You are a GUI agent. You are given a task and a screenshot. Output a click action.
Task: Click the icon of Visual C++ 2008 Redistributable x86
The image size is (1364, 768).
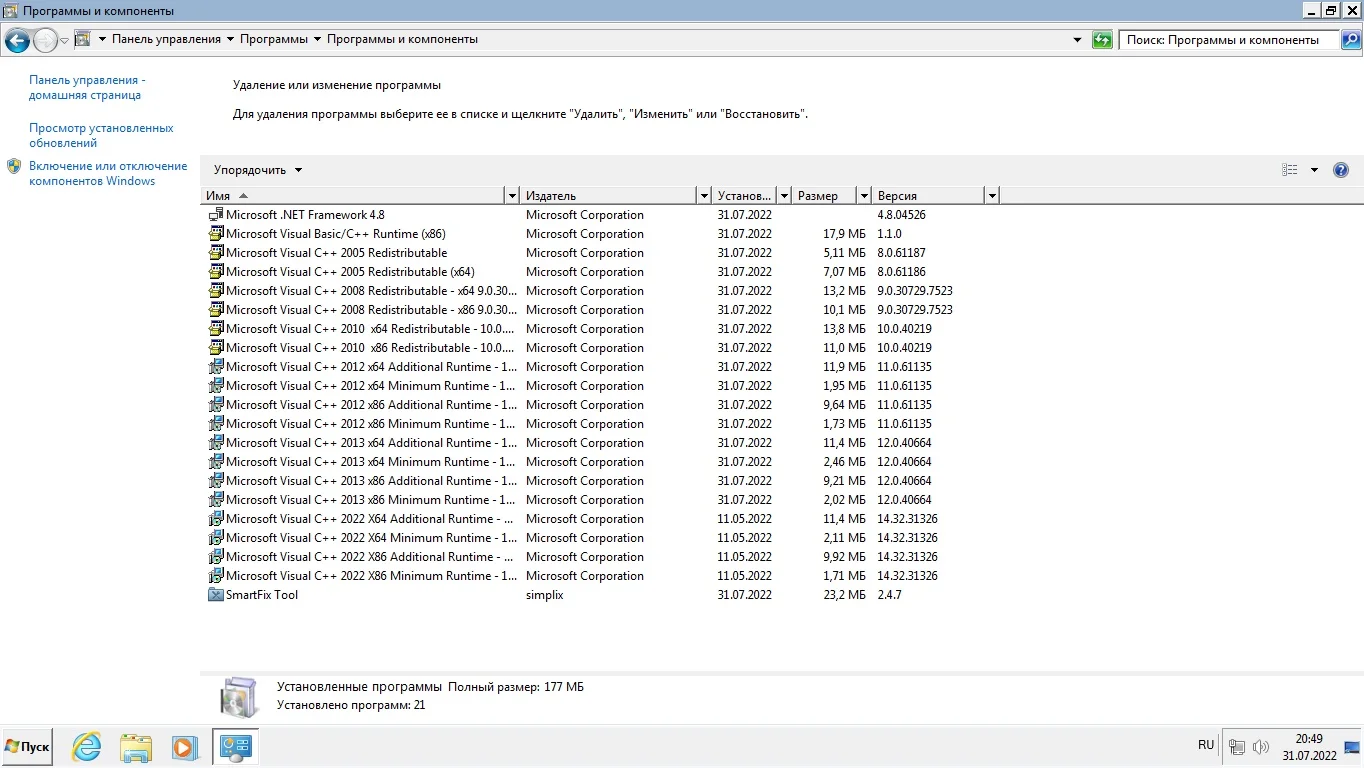pos(215,310)
